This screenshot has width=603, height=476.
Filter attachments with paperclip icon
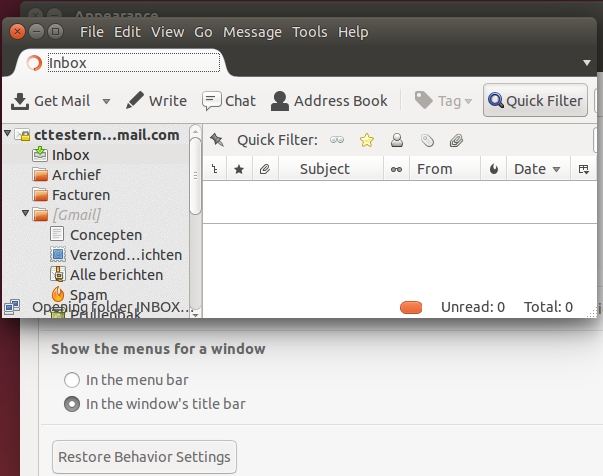coord(456,141)
